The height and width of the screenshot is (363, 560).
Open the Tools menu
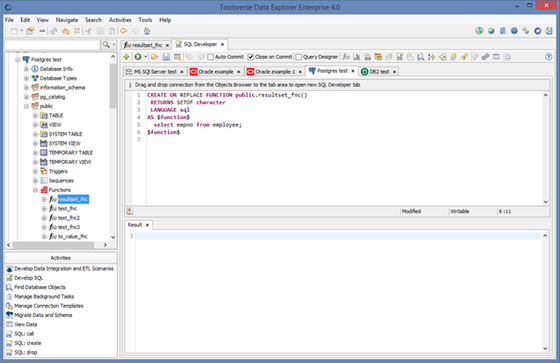click(145, 20)
